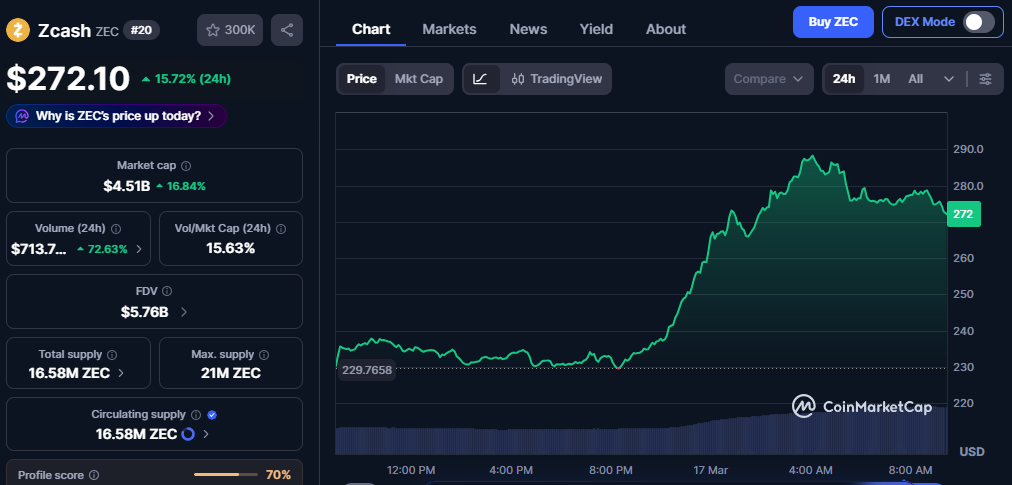Open the Compare dropdown

pyautogui.click(x=769, y=79)
